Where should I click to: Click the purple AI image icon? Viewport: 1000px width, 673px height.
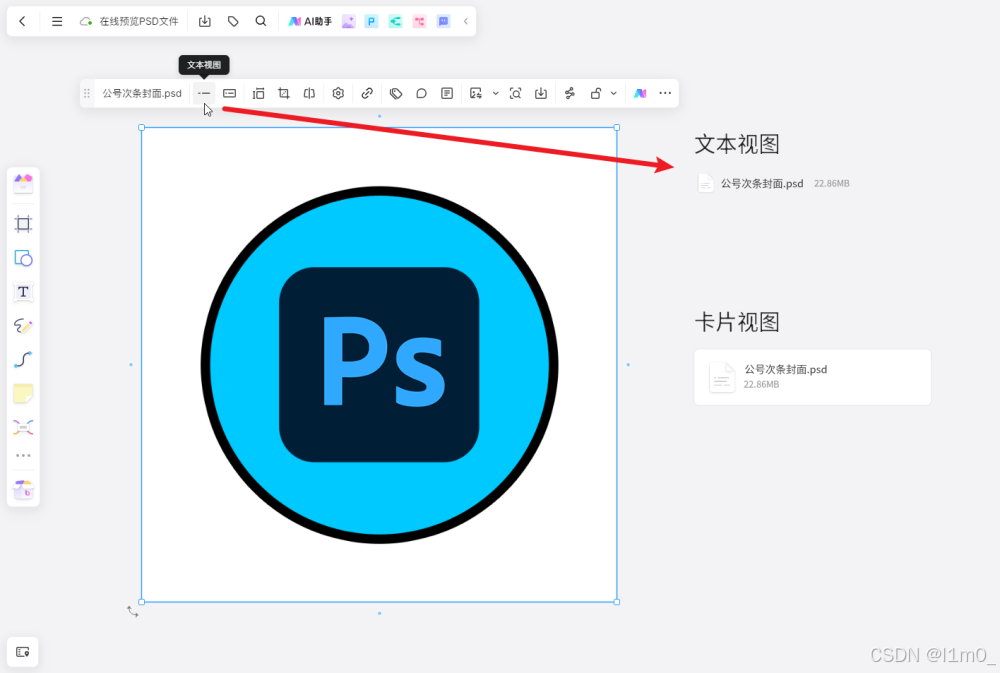pyautogui.click(x=348, y=21)
